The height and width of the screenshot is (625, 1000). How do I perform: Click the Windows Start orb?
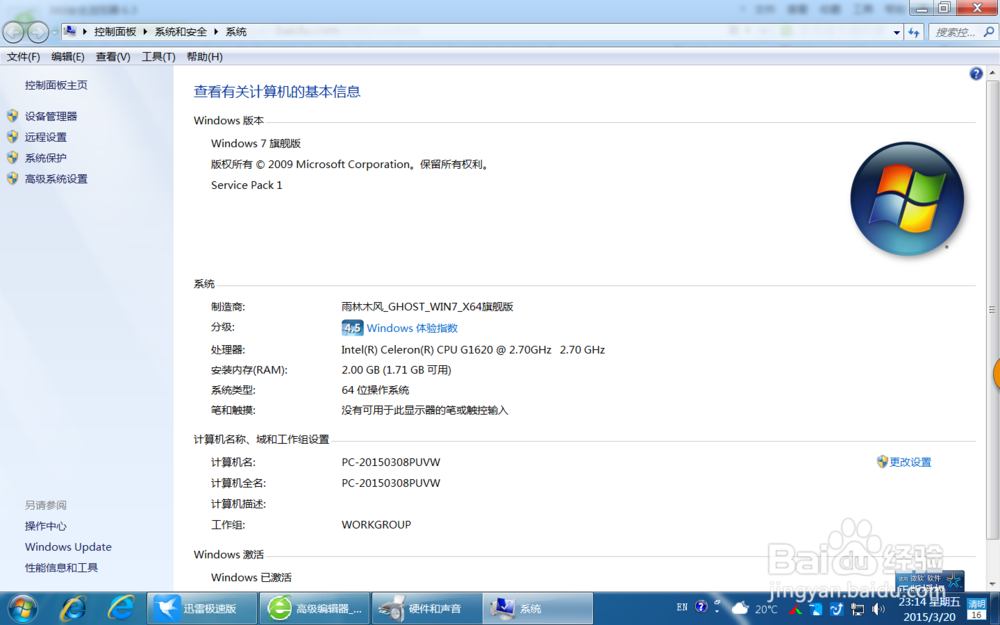[23, 609]
